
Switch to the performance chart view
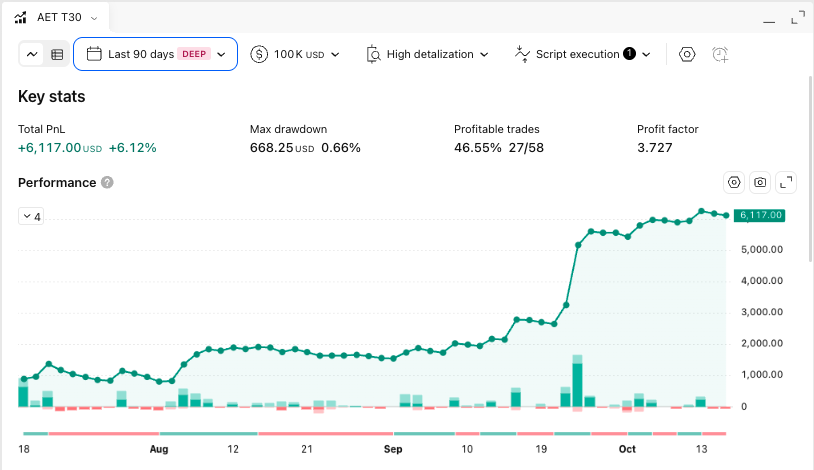click(x=32, y=54)
